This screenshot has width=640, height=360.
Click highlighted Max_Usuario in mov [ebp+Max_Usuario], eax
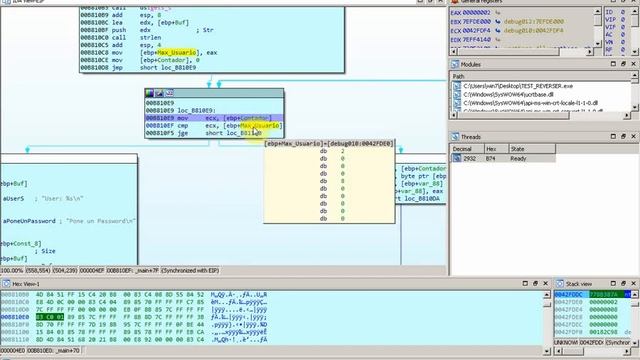(176, 53)
